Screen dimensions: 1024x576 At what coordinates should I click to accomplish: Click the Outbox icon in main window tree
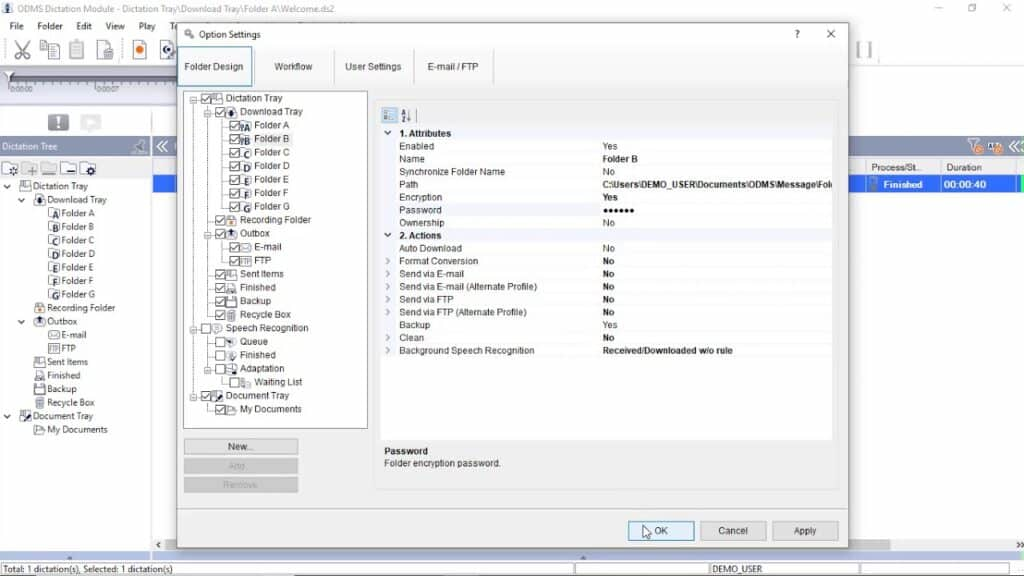pos(39,321)
